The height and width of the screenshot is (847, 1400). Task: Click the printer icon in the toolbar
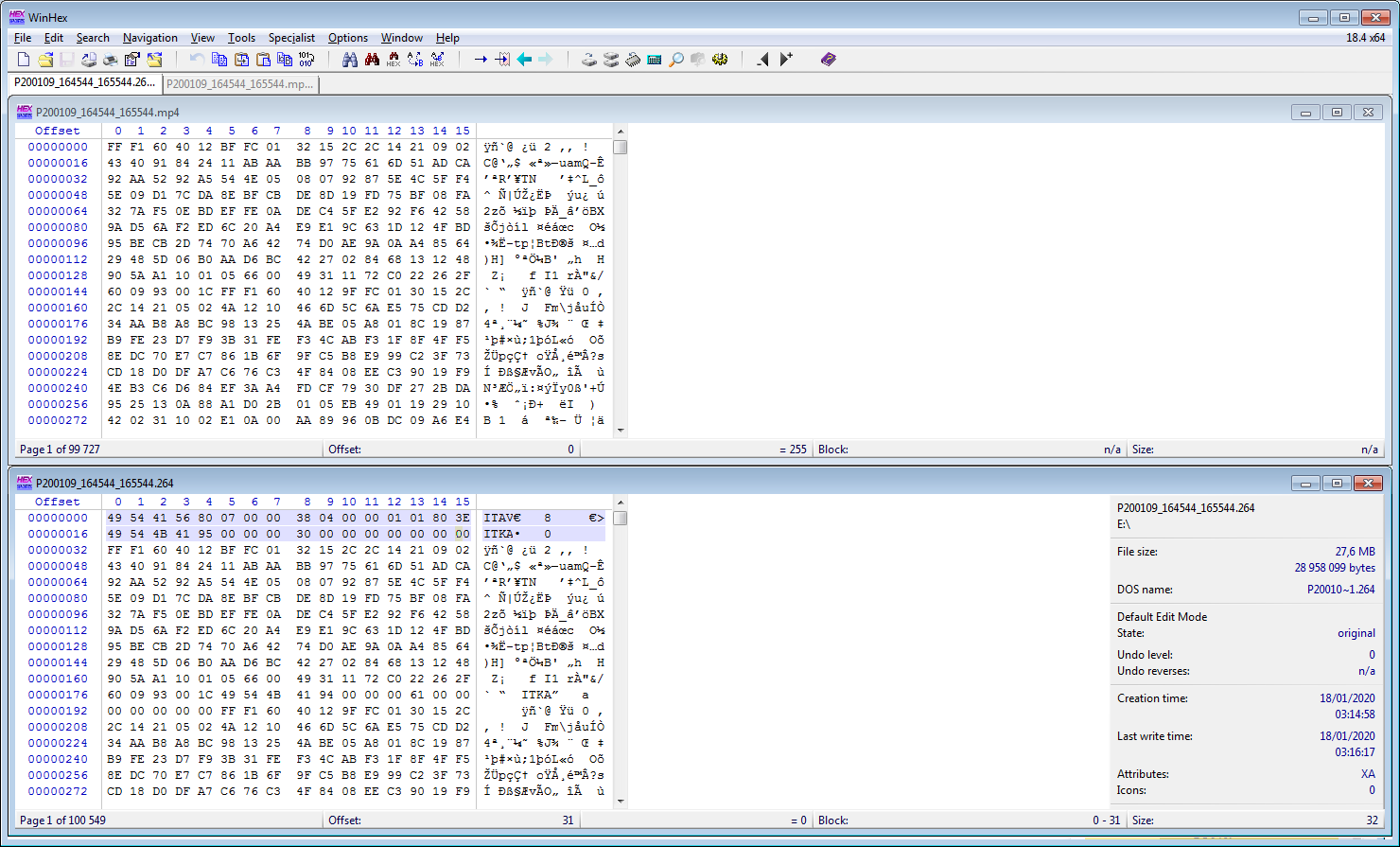110,60
